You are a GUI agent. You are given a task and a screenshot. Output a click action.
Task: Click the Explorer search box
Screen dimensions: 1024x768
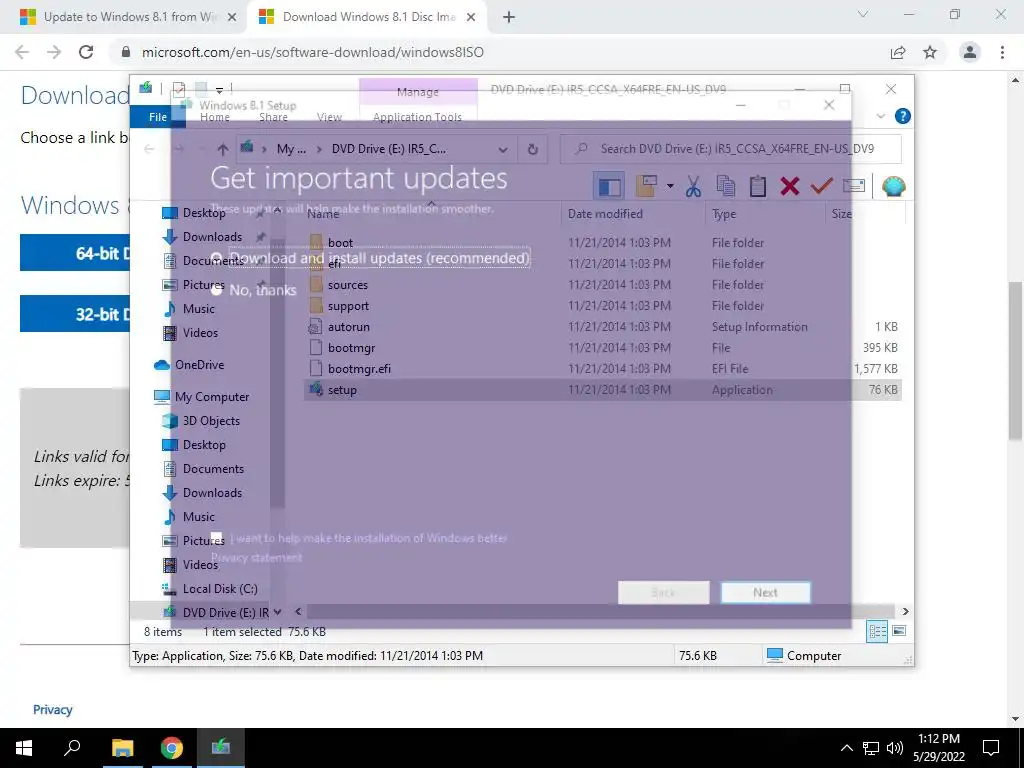[x=731, y=149]
